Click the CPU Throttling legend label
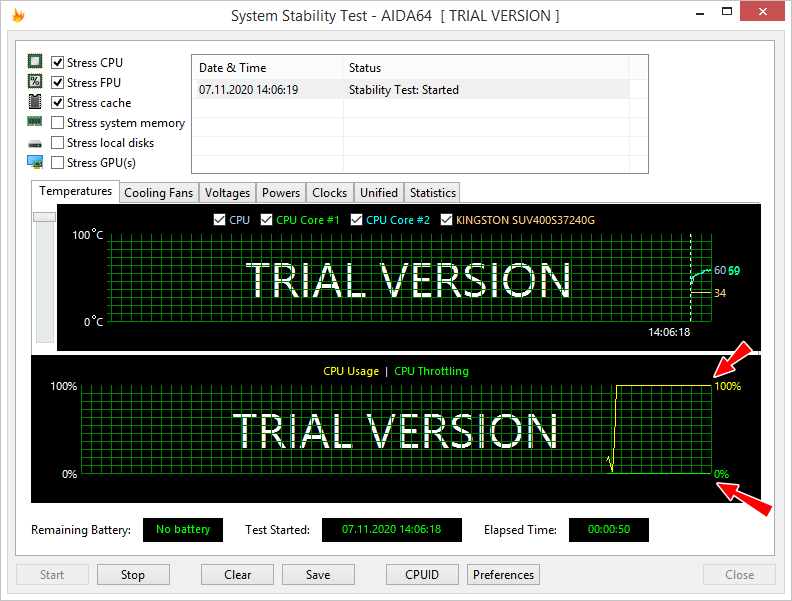This screenshot has width=792, height=601. pyautogui.click(x=431, y=371)
